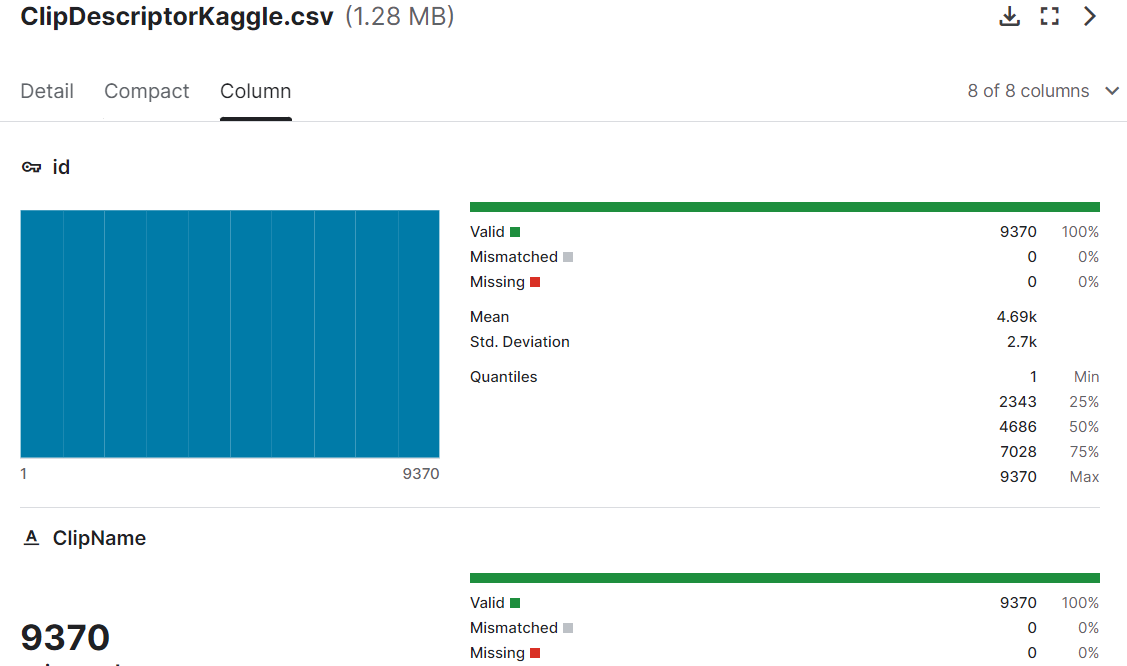Image resolution: width=1127 pixels, height=666 pixels.
Task: Click the key icon beside id
Action: 32,168
